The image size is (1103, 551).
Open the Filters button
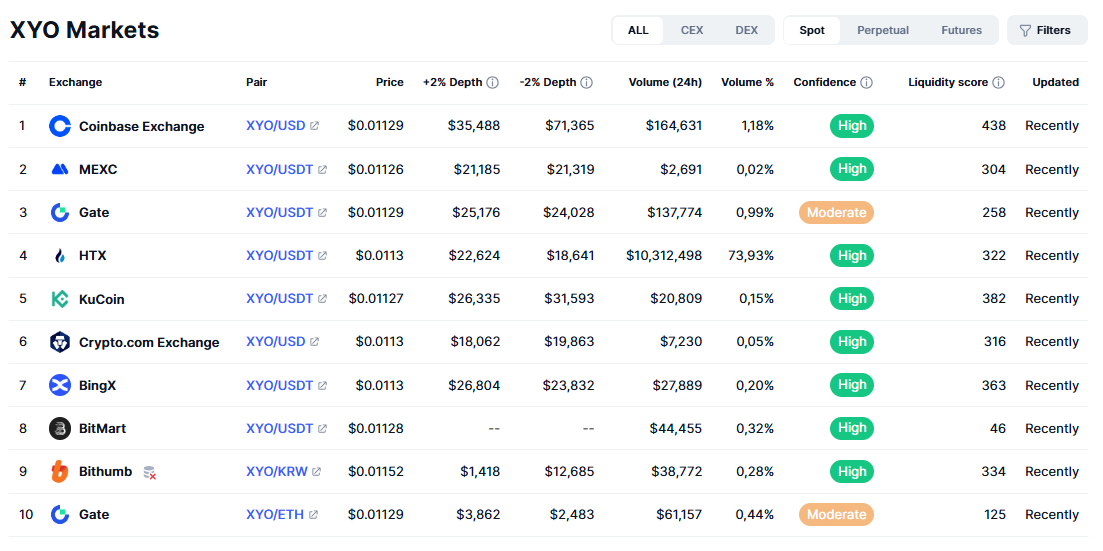(x=1047, y=30)
